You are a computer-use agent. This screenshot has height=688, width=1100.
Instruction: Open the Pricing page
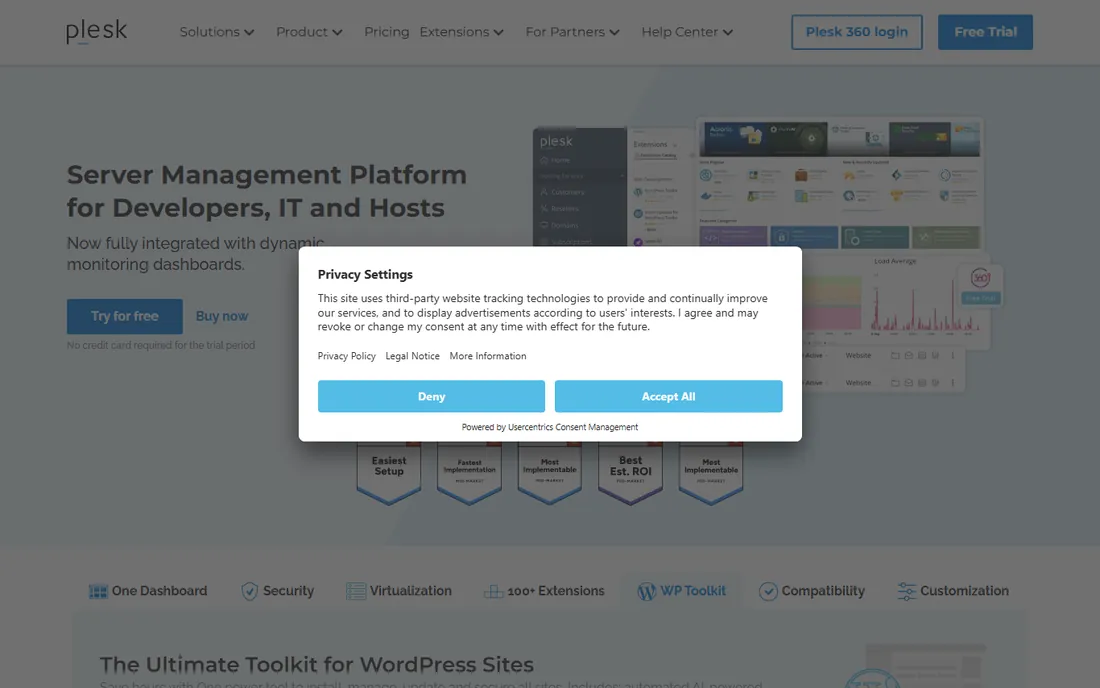387,32
